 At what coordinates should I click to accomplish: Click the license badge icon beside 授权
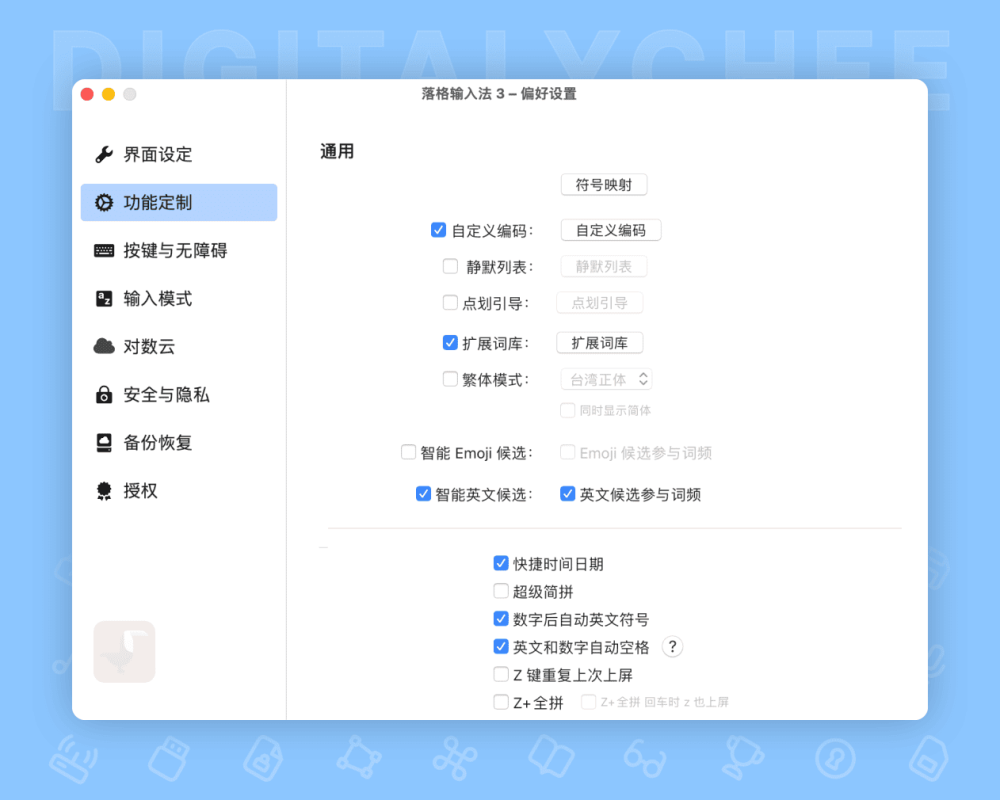click(104, 491)
